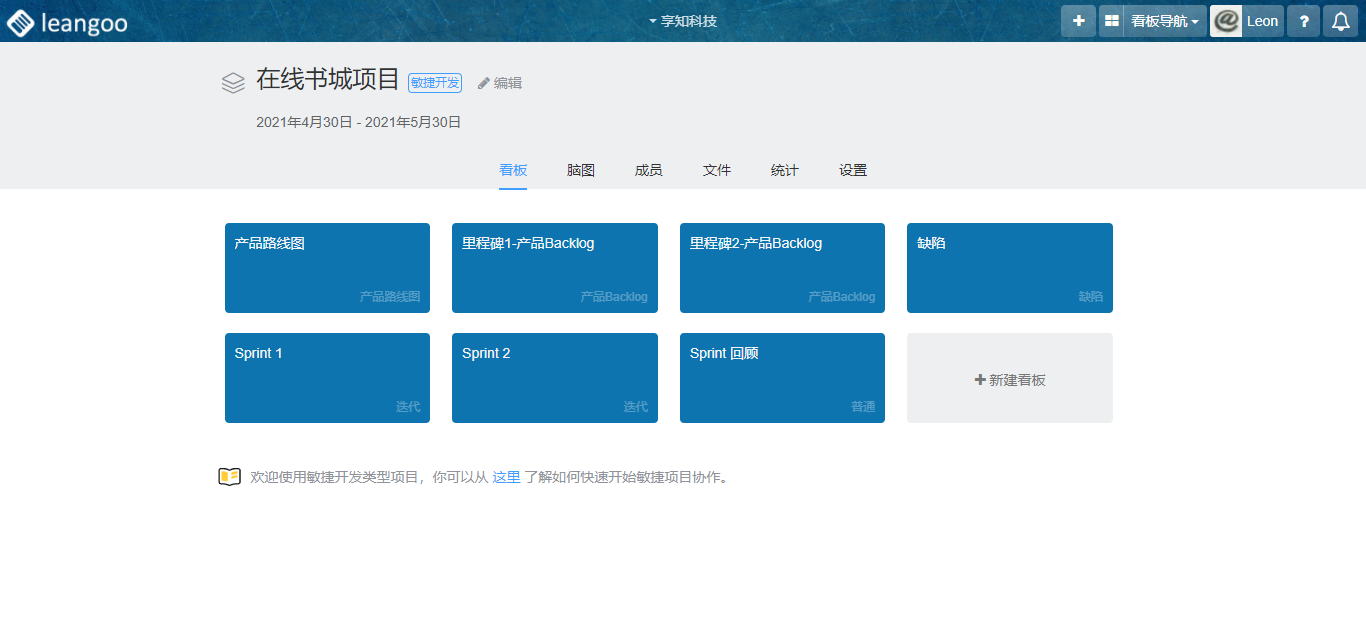Click the pencil 编辑 edit icon
This screenshot has width=1366, height=625.
[484, 83]
